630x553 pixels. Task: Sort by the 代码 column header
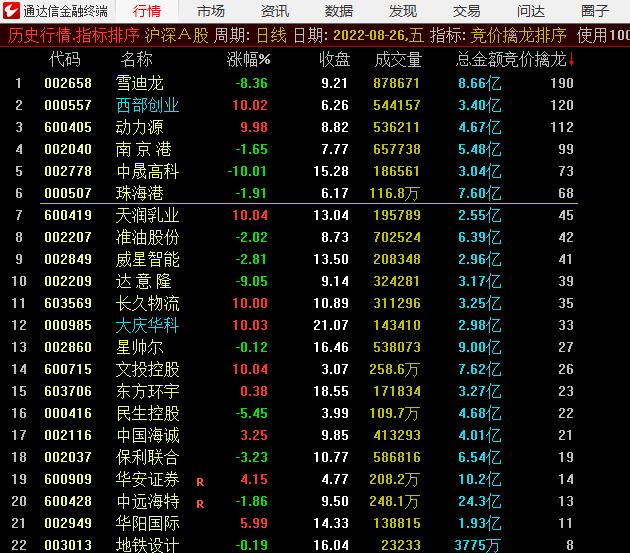coord(65,59)
